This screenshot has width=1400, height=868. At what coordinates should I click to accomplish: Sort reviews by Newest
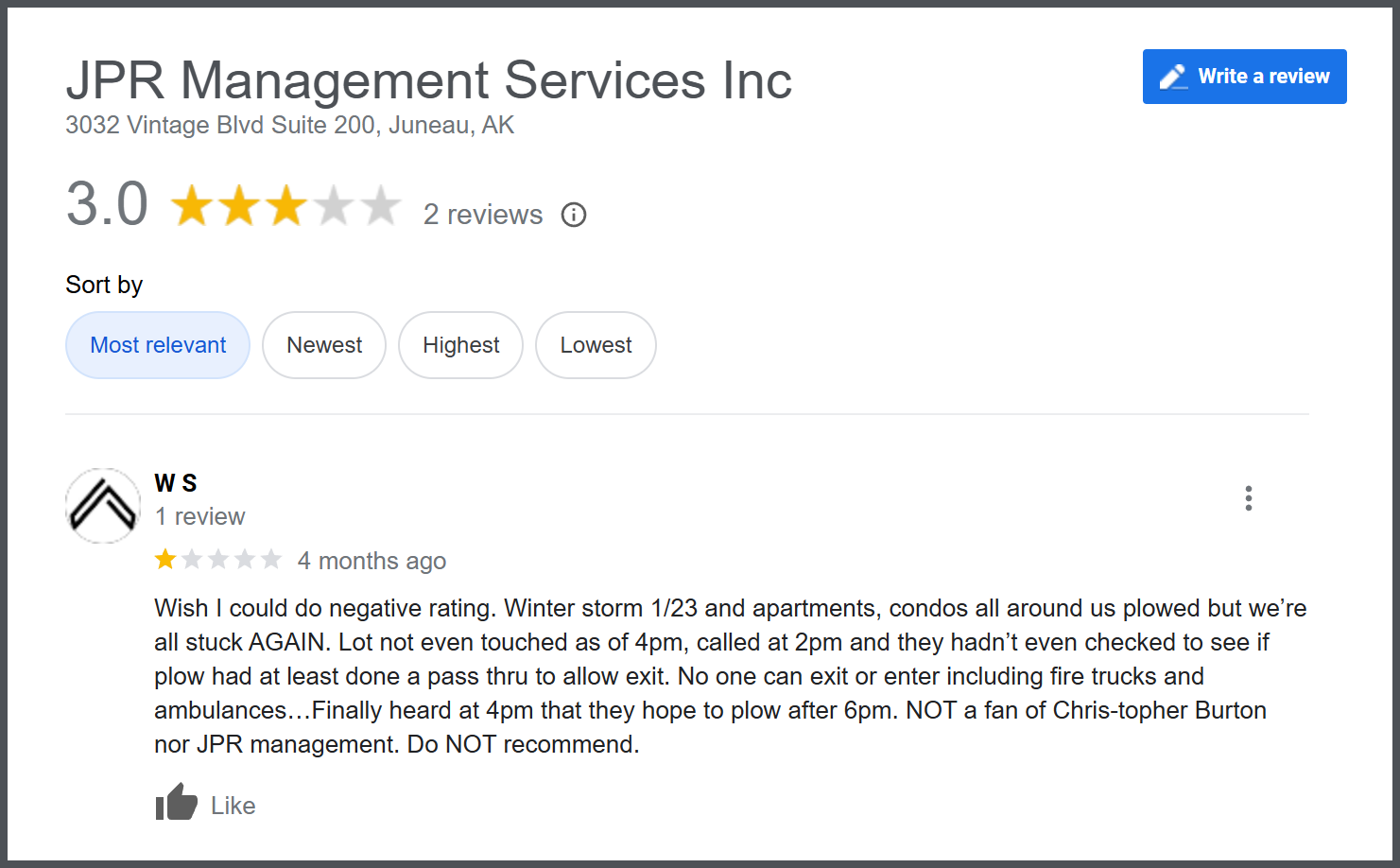point(324,345)
